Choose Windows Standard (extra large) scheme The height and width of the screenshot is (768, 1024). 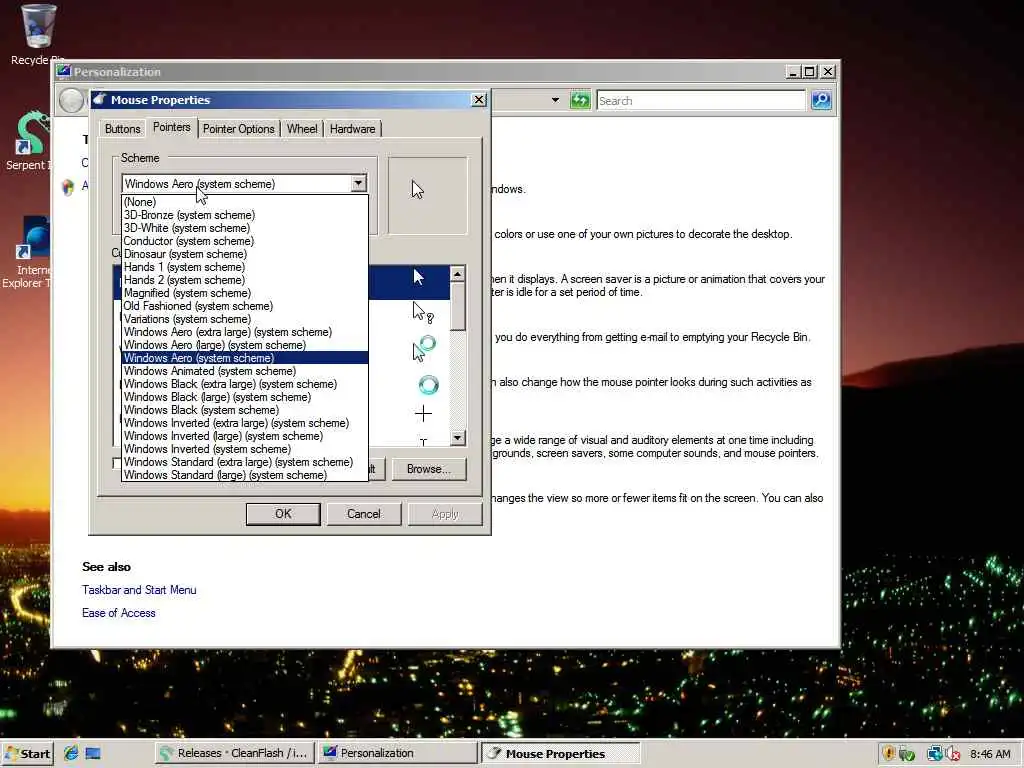tap(245, 462)
